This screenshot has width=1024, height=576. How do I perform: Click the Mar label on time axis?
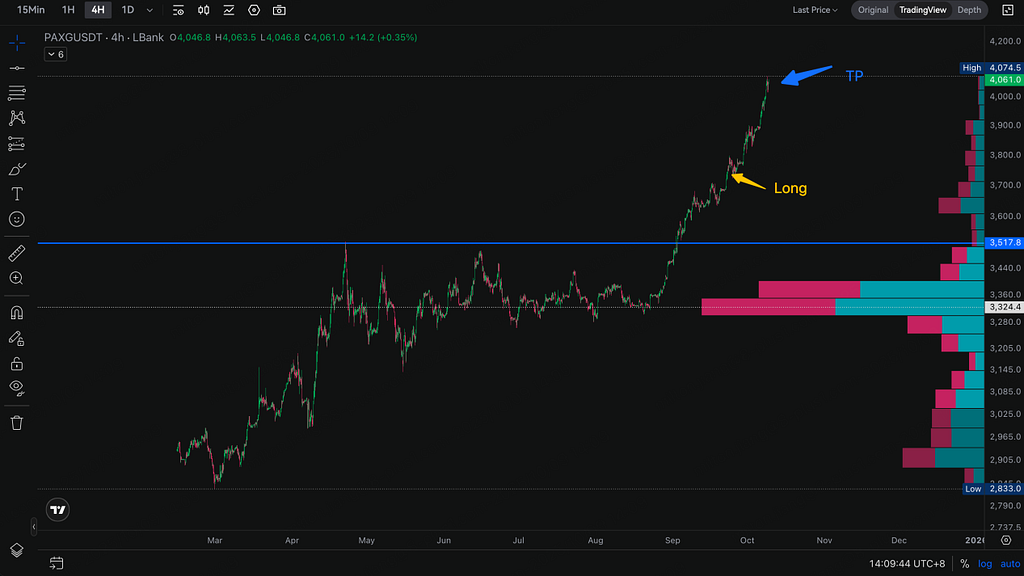pos(215,540)
